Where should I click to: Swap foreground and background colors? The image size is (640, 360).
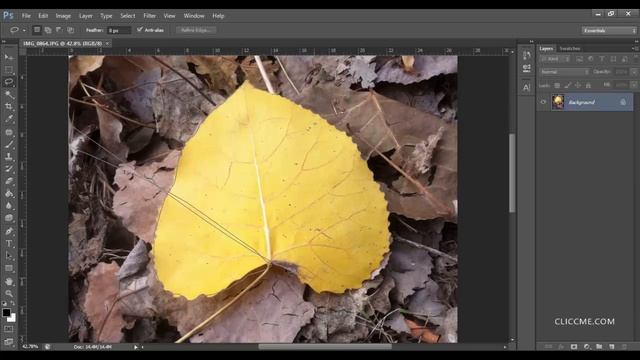coord(13,303)
